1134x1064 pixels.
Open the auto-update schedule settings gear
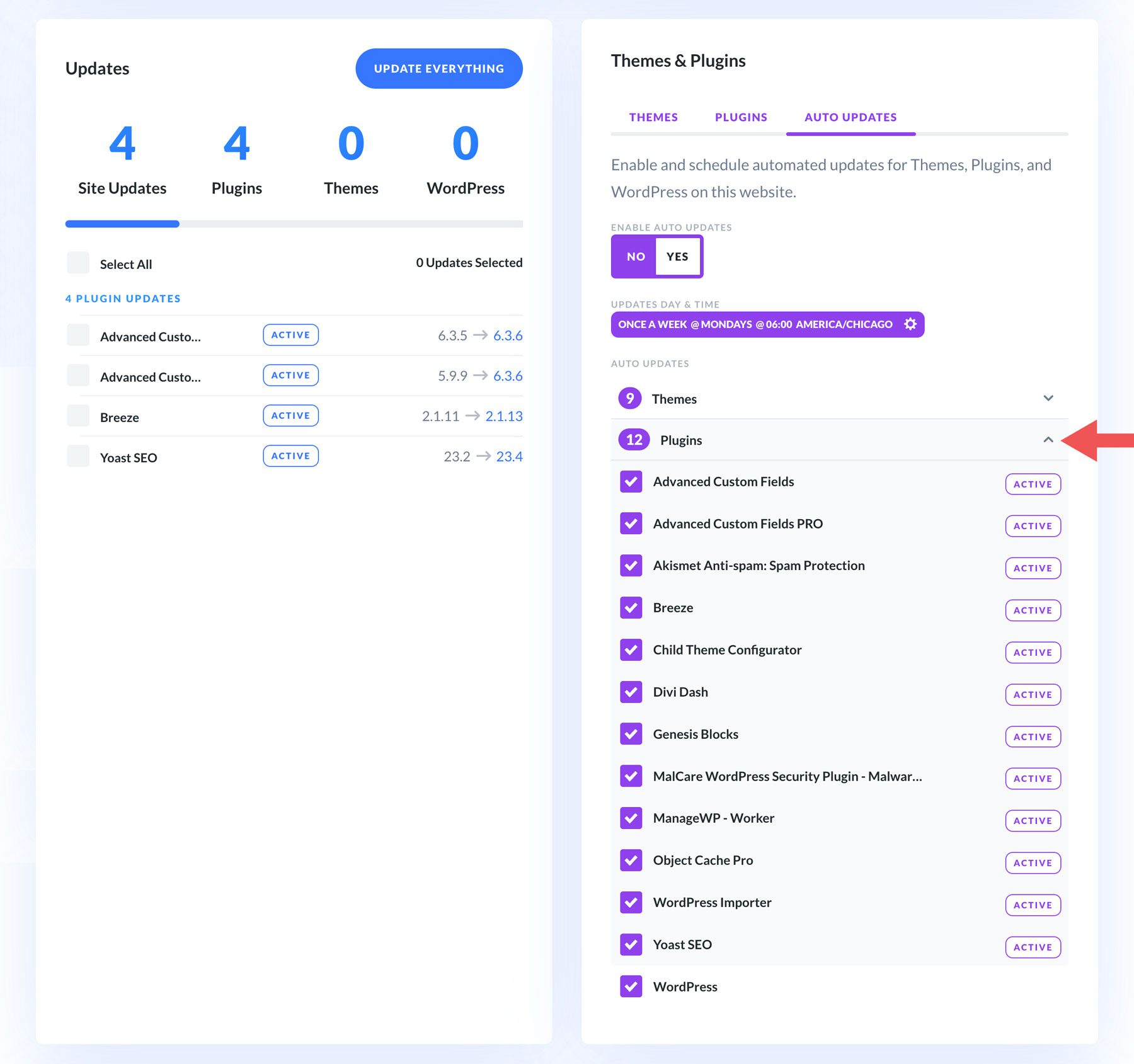pyautogui.click(x=910, y=324)
